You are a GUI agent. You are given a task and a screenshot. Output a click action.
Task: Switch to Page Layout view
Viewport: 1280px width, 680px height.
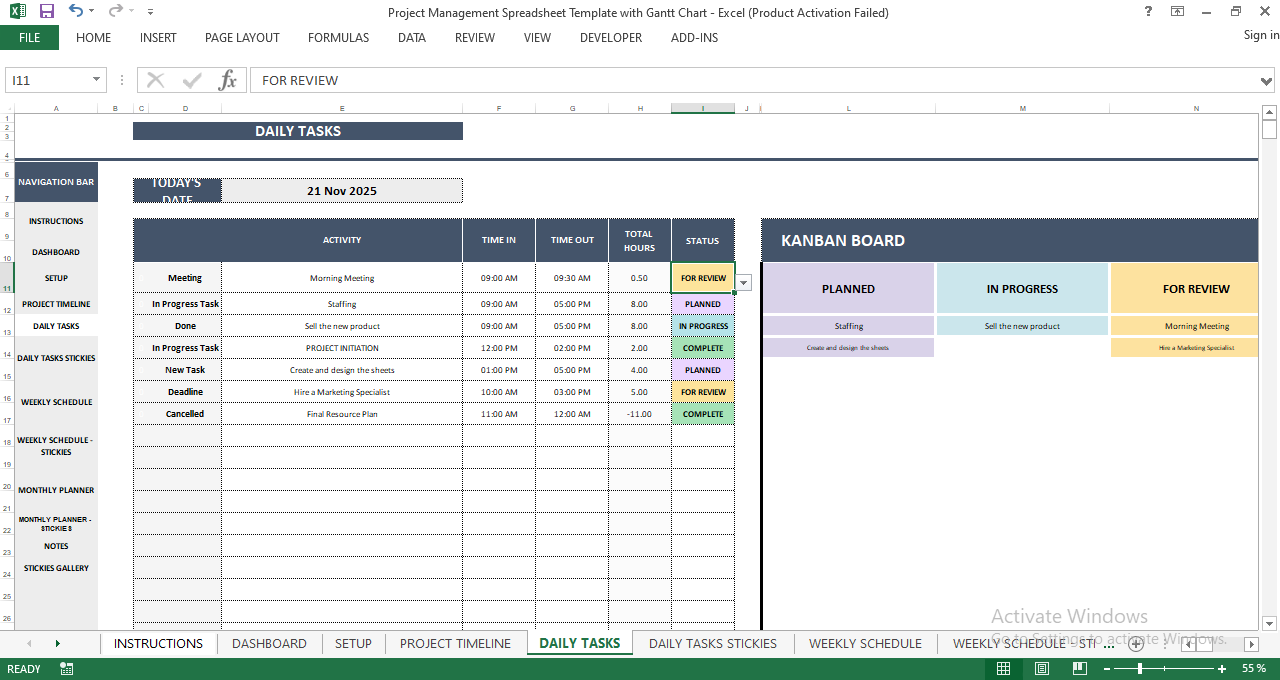coord(1041,668)
